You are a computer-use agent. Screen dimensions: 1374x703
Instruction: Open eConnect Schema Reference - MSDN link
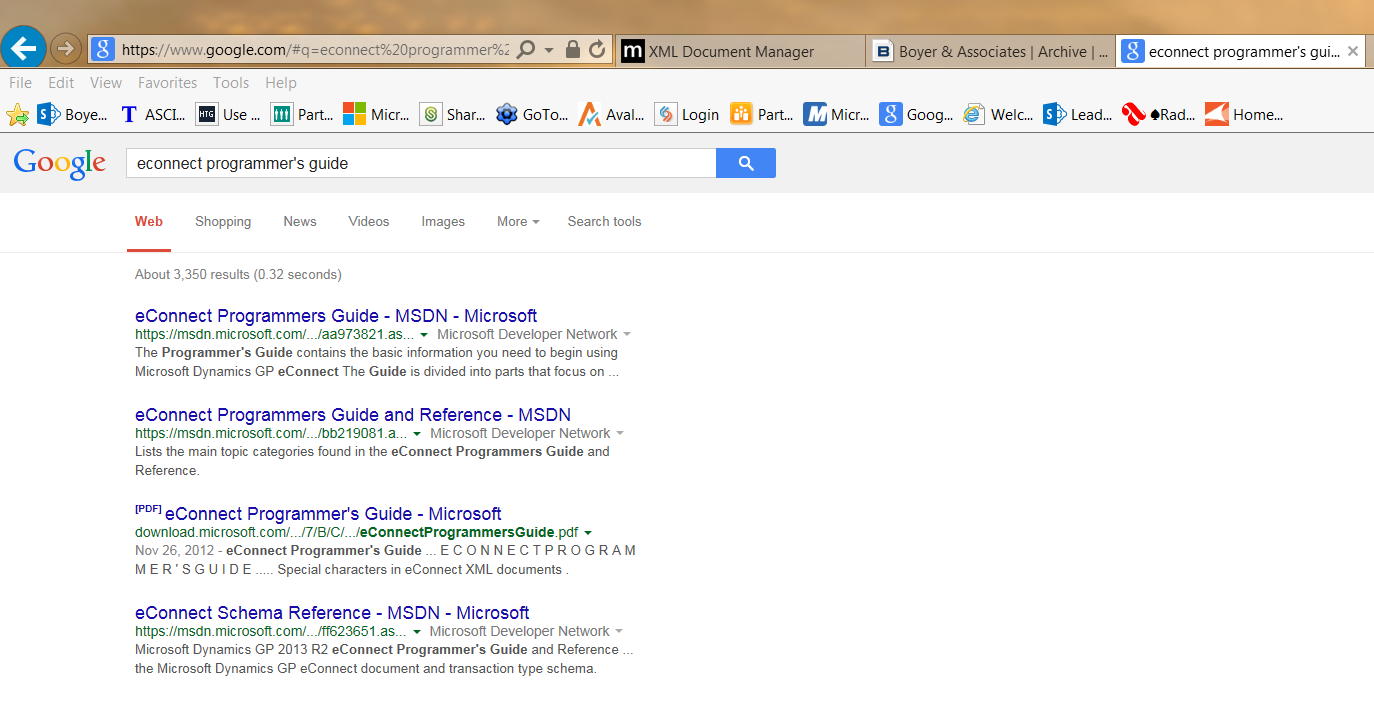click(x=332, y=613)
